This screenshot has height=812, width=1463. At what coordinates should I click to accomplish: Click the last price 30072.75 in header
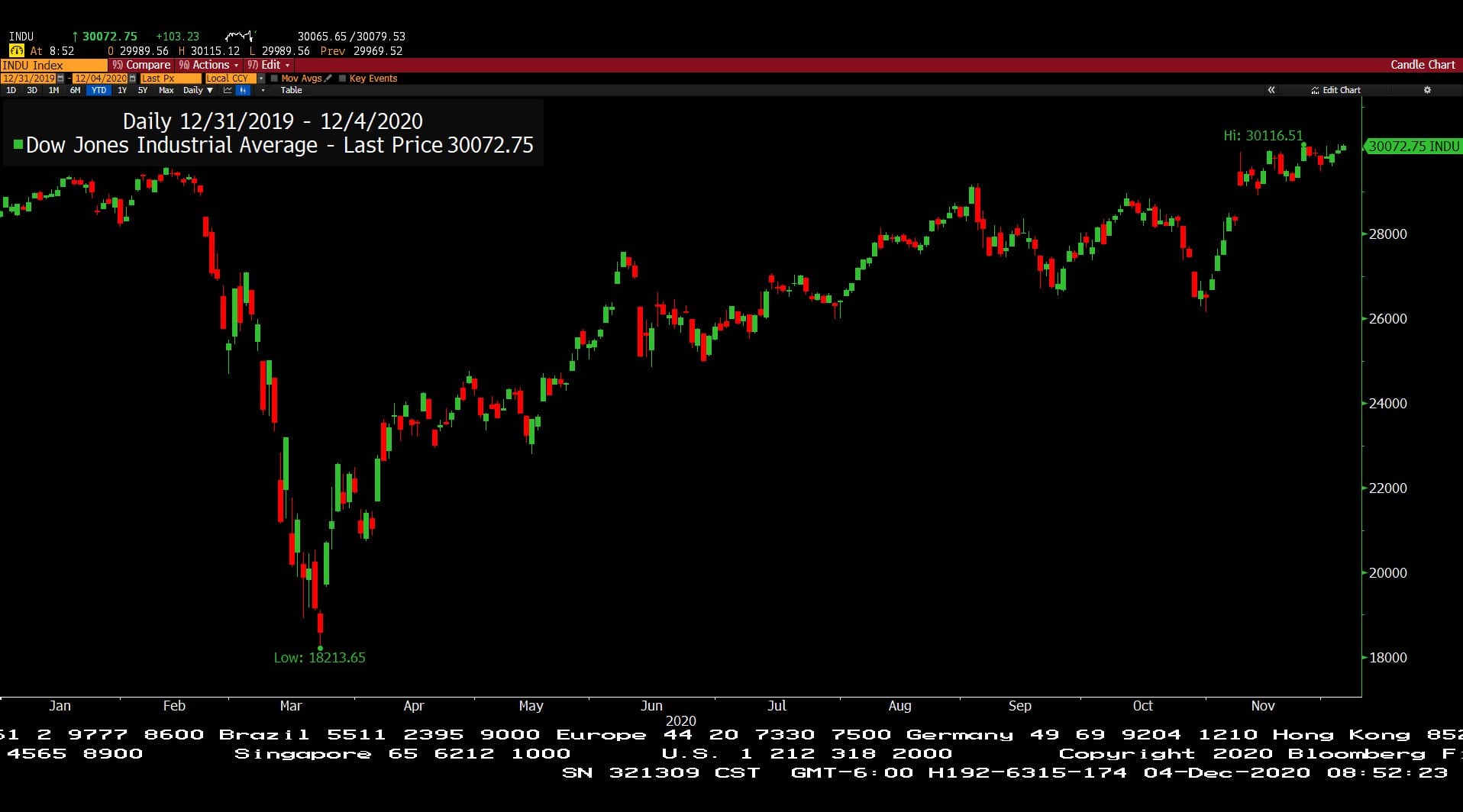(x=110, y=36)
